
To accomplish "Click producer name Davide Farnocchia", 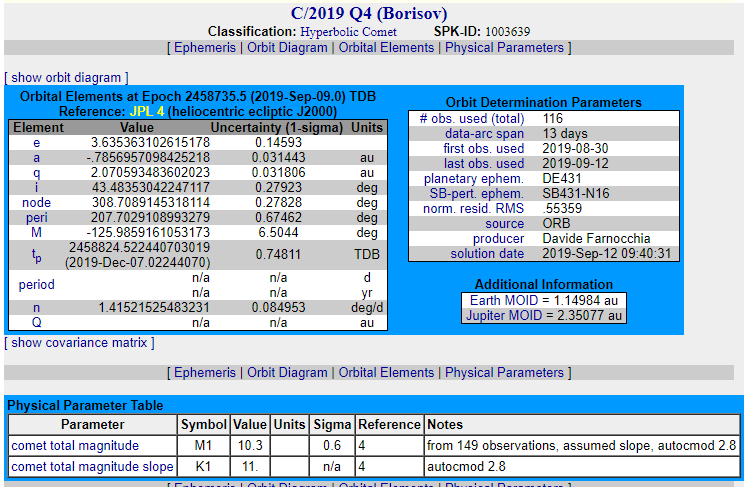I will (596, 238).
